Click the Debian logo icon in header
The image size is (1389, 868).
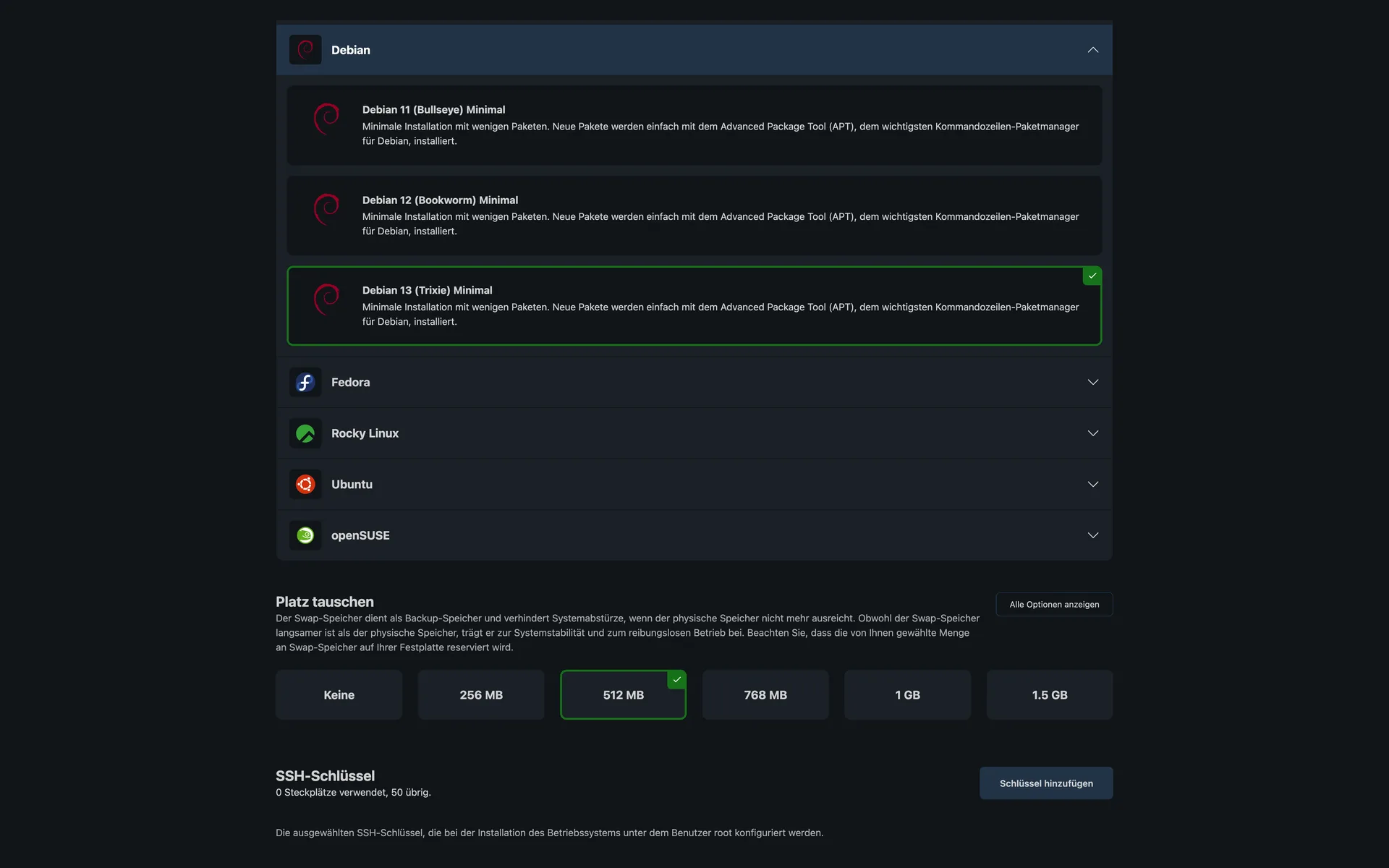(x=305, y=50)
